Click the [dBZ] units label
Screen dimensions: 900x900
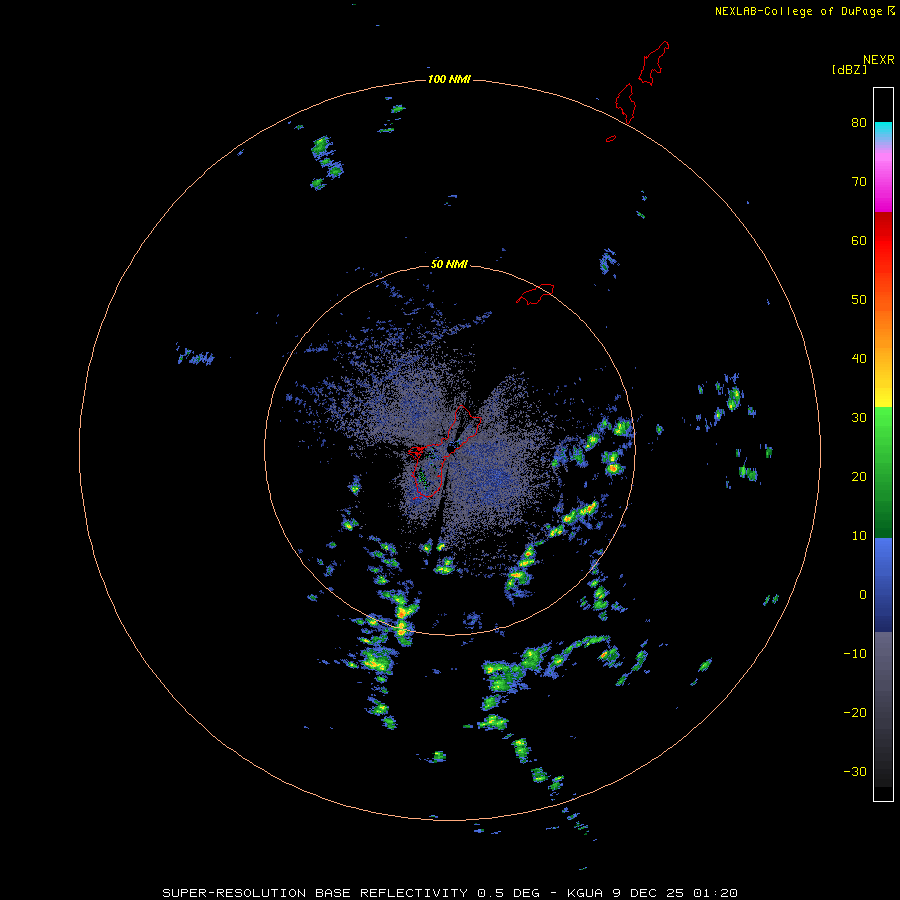(x=849, y=70)
